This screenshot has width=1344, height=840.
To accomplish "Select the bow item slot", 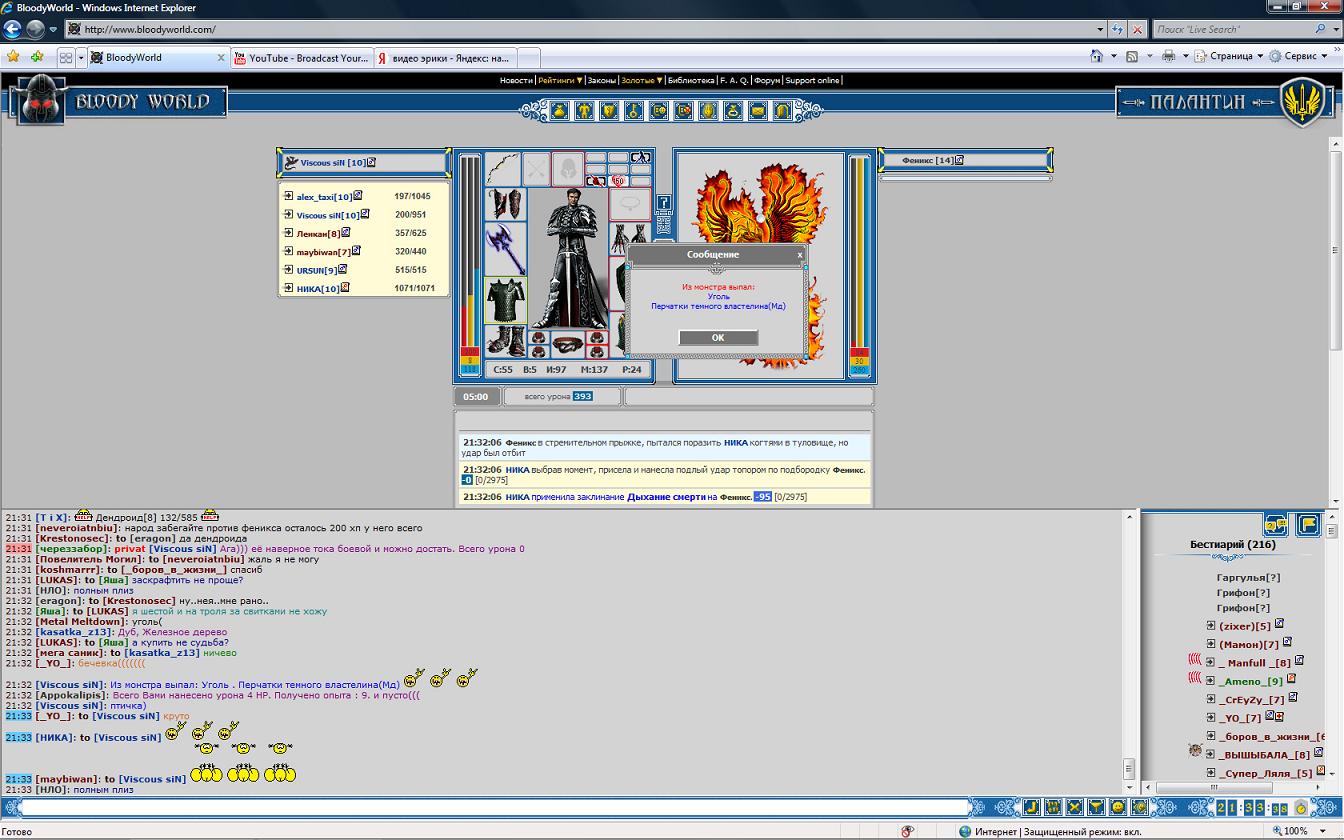I will (x=504, y=169).
